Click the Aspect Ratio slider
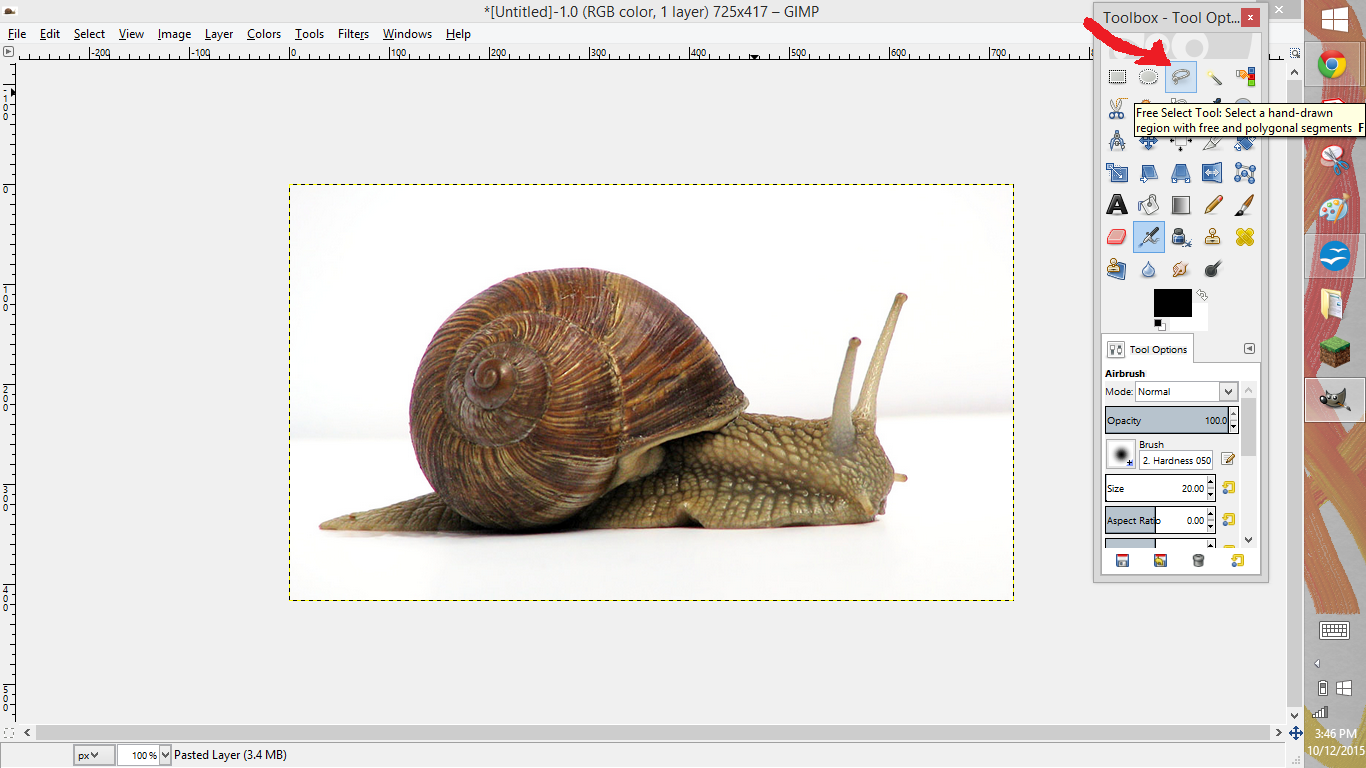 pos(1156,520)
